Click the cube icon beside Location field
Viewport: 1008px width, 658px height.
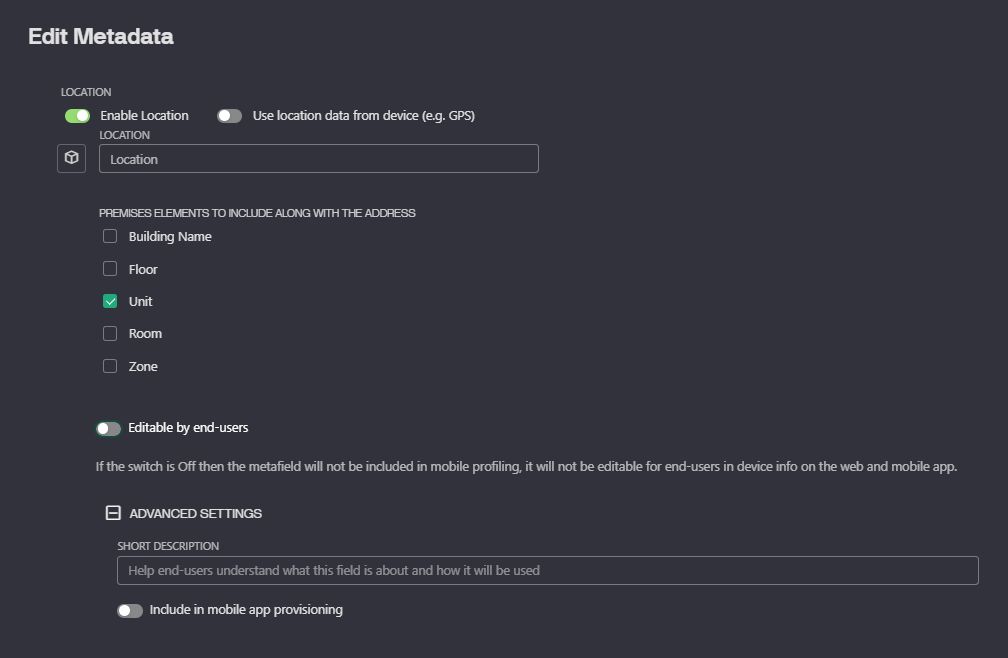point(71,158)
